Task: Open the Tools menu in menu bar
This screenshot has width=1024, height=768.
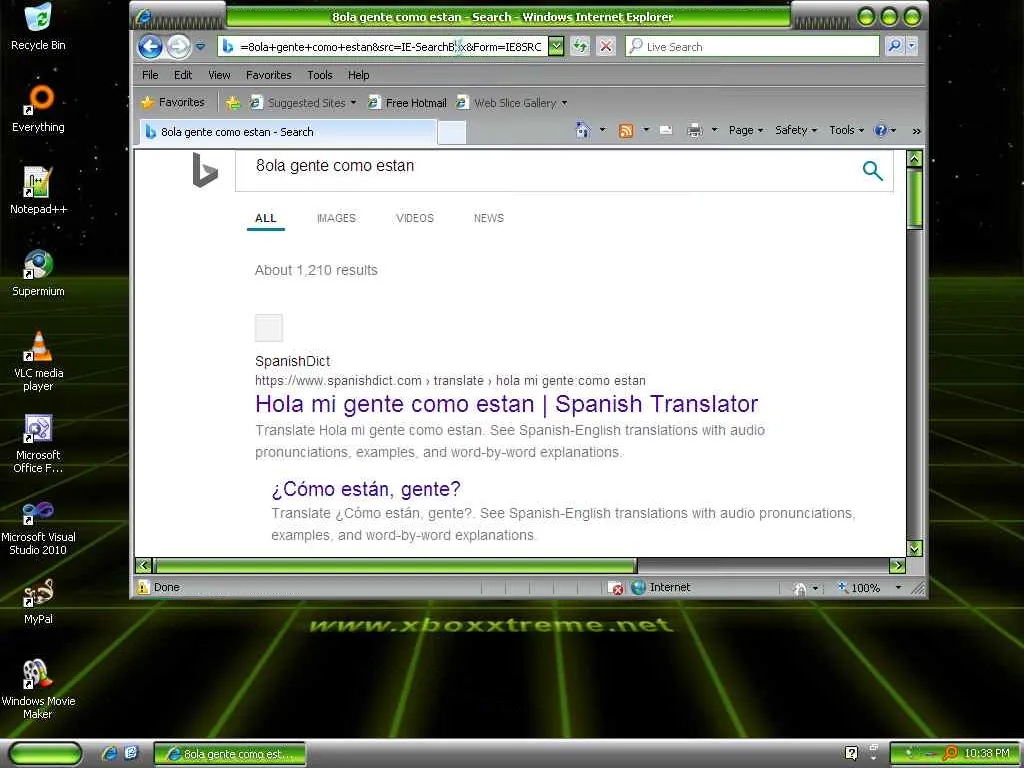Action: tap(320, 75)
